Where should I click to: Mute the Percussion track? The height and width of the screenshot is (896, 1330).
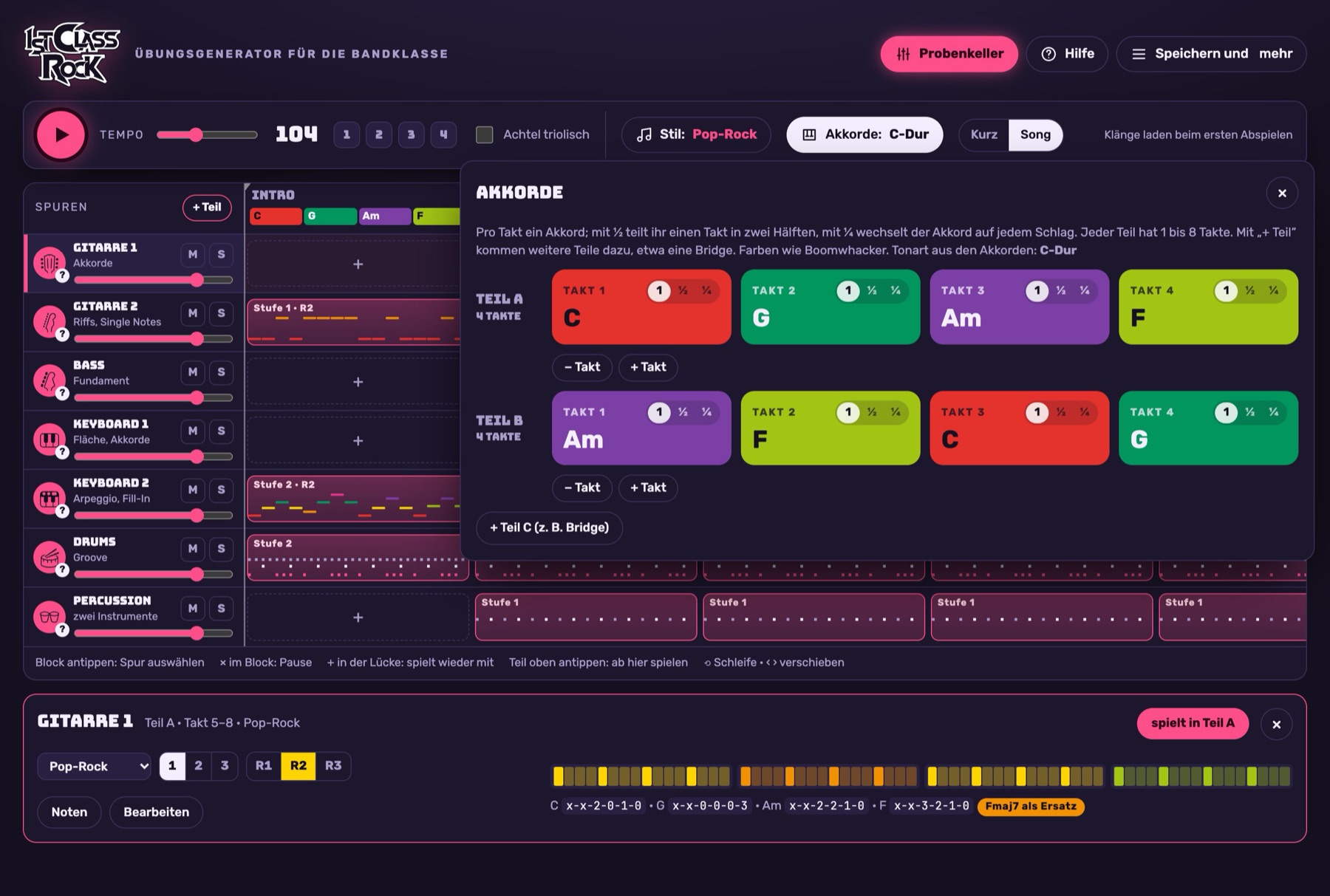pos(193,609)
